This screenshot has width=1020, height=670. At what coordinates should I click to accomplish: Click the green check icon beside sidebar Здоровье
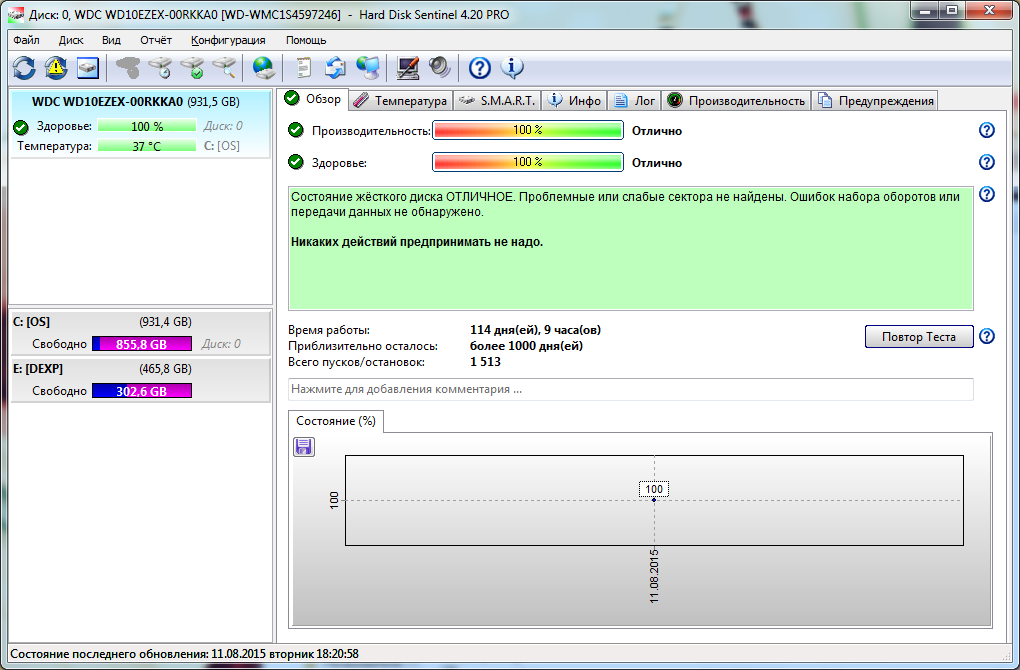click(x=21, y=127)
